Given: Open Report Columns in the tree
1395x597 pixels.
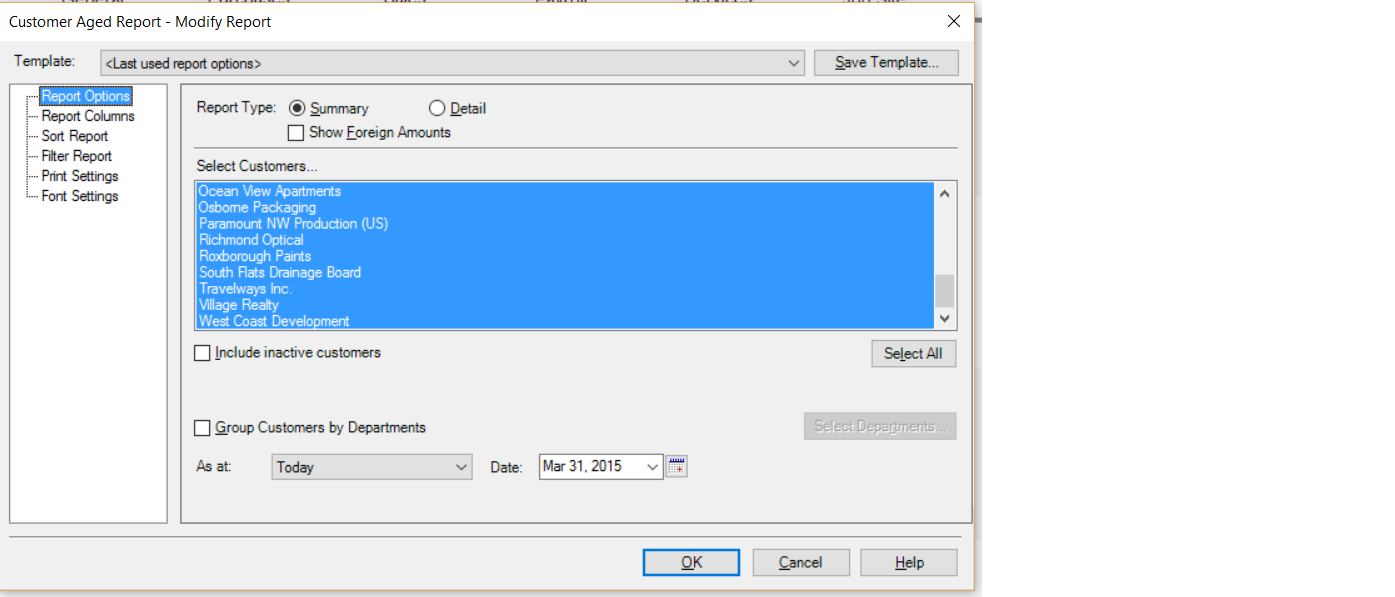Looking at the screenshot, I should pos(88,116).
